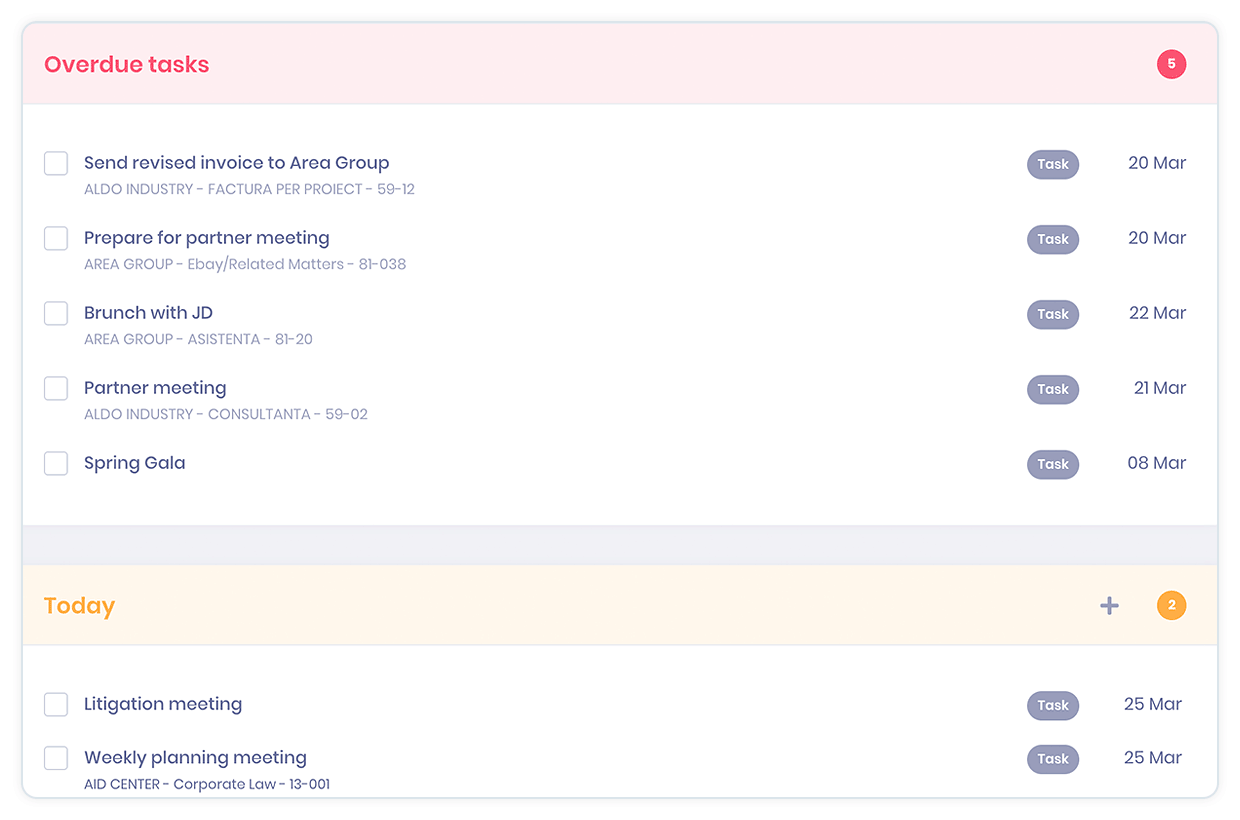Viewport: 1240px width, 820px height.
Task: Complete the Partner meeting task checkbox
Action: tap(56, 388)
